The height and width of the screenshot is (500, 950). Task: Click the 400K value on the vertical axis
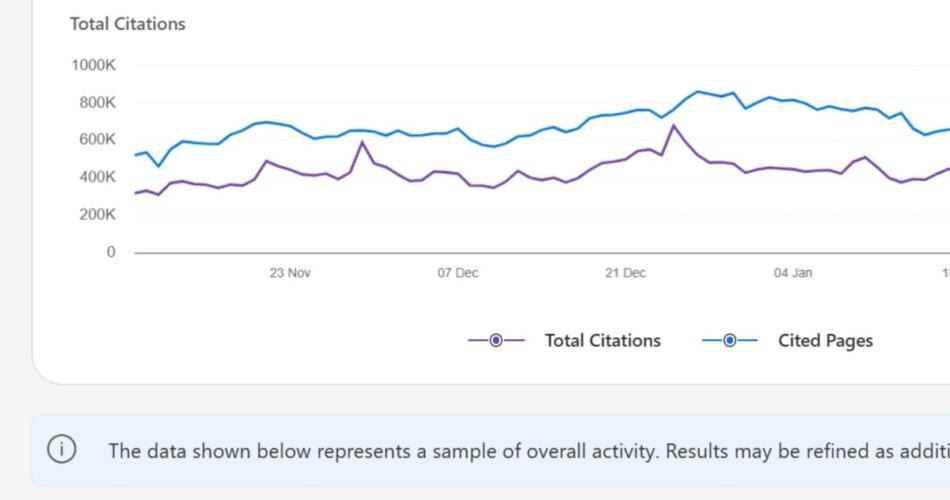[97, 177]
